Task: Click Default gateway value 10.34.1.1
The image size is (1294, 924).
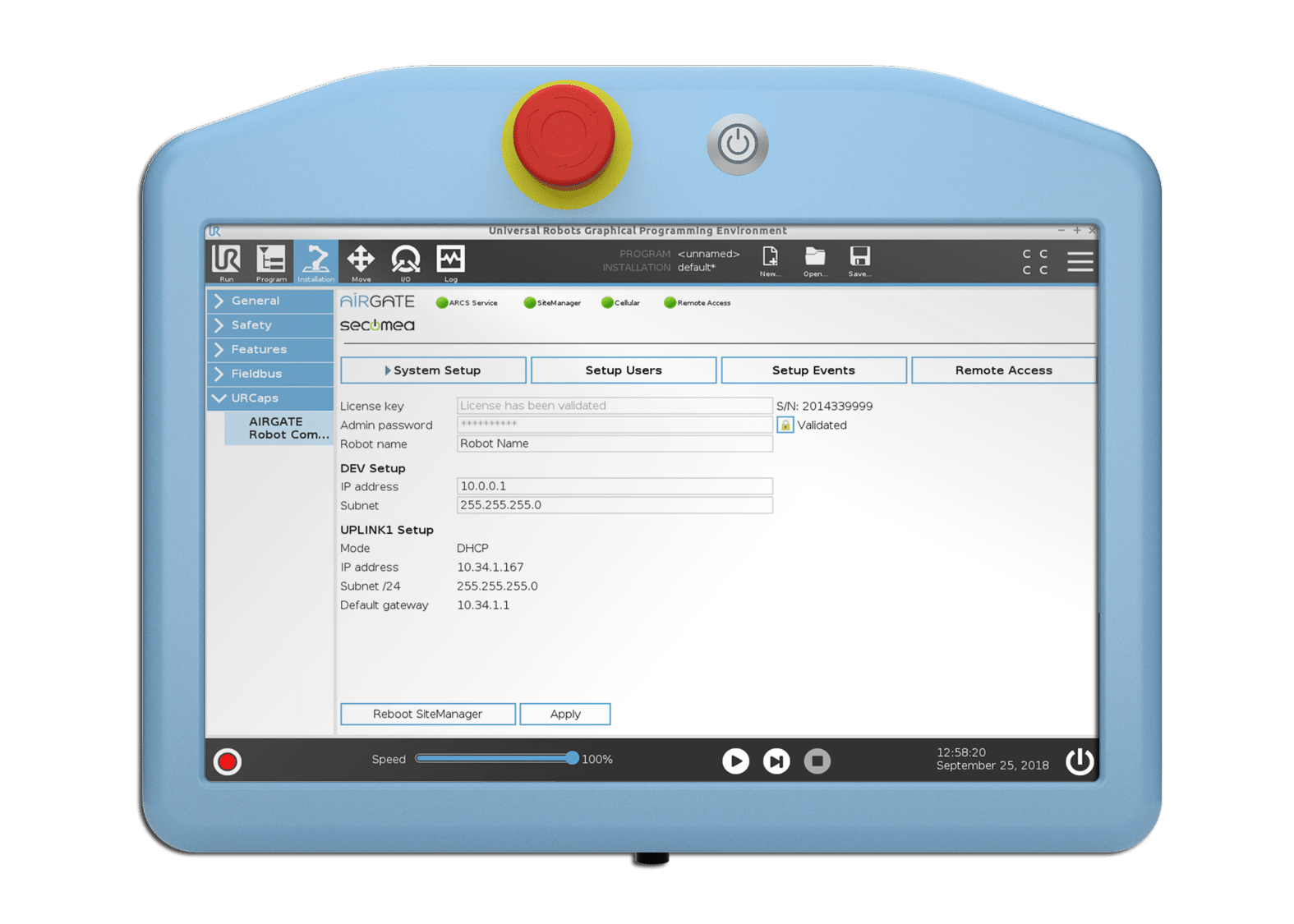Action: [483, 605]
